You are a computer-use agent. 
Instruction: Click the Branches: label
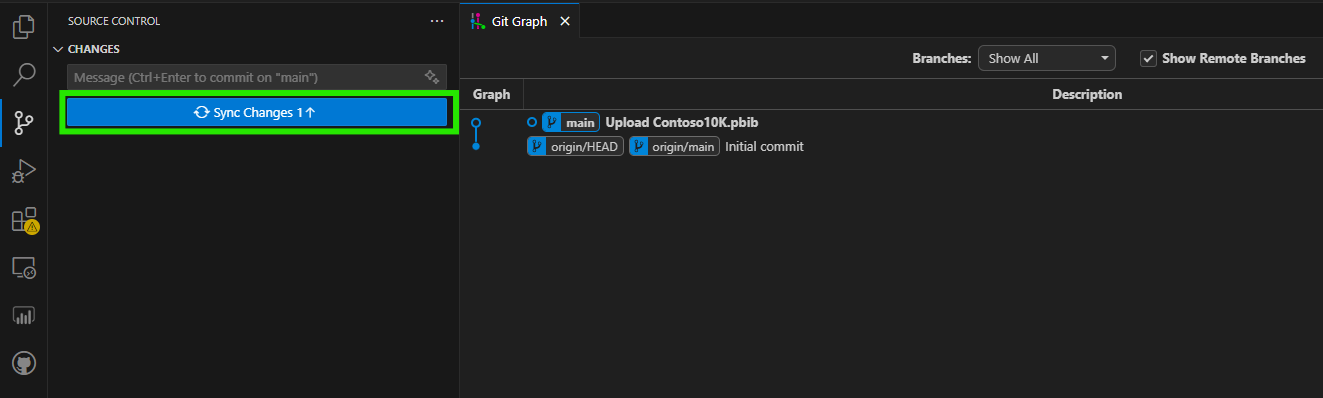(x=942, y=58)
